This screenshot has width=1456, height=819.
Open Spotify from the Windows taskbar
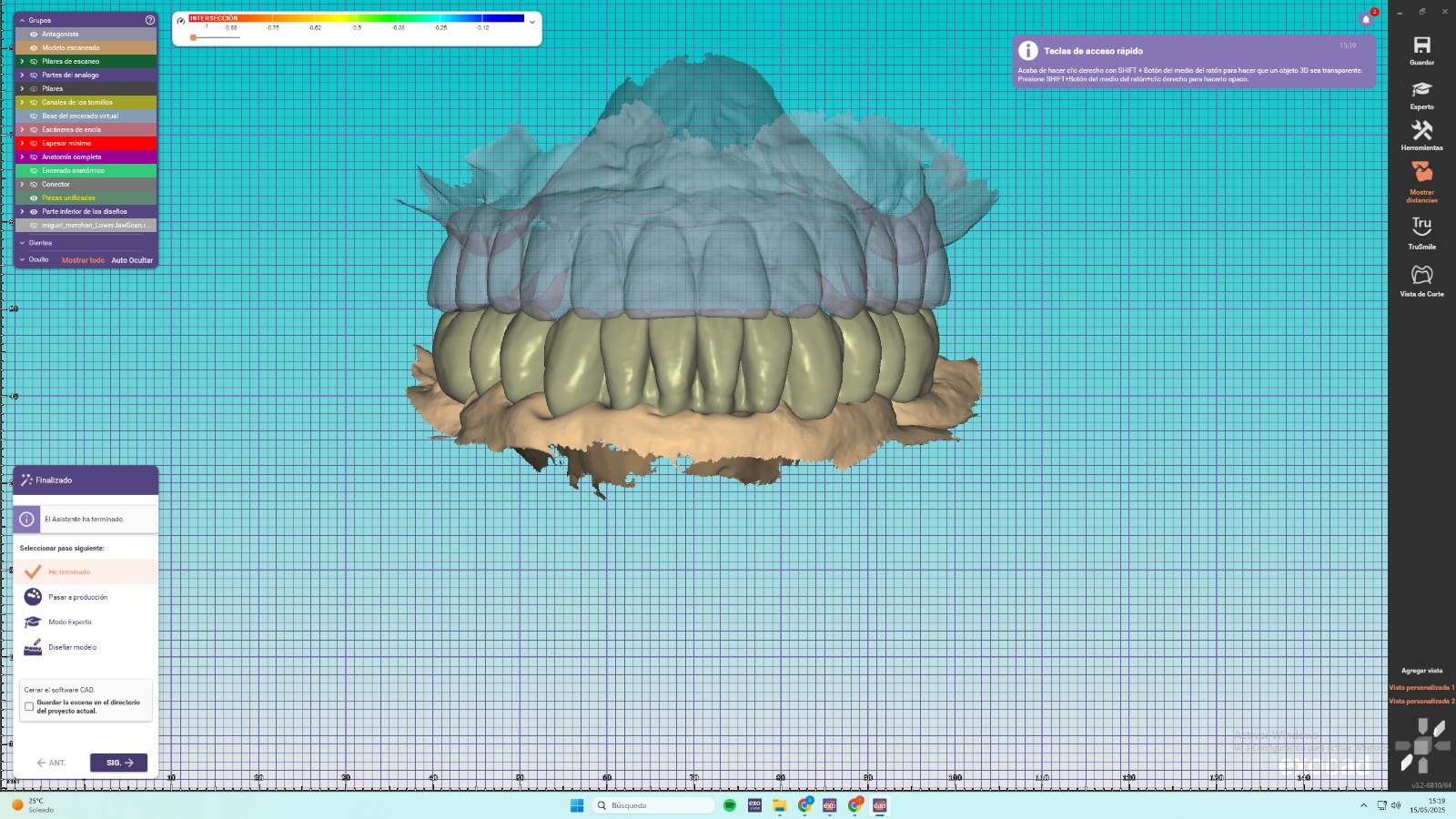[729, 805]
